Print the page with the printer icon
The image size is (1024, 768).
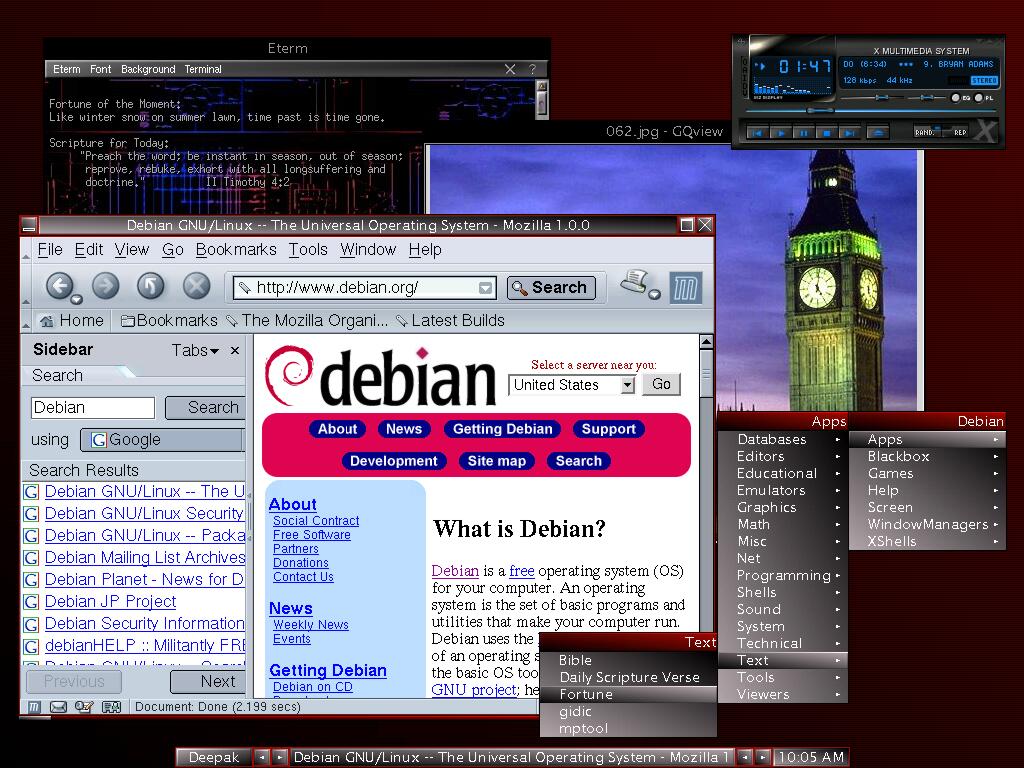click(x=635, y=283)
